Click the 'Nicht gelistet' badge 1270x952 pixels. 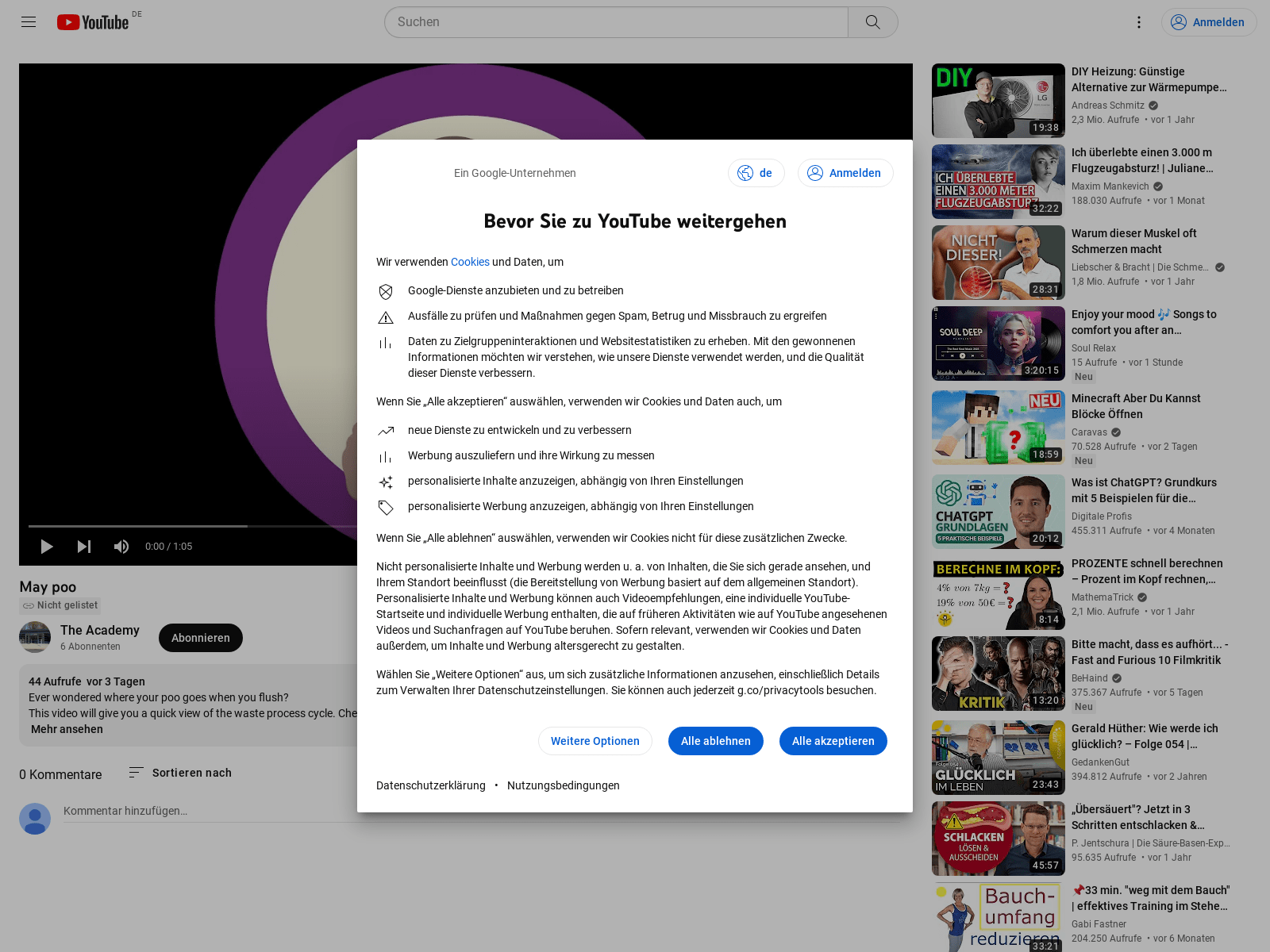coord(60,605)
